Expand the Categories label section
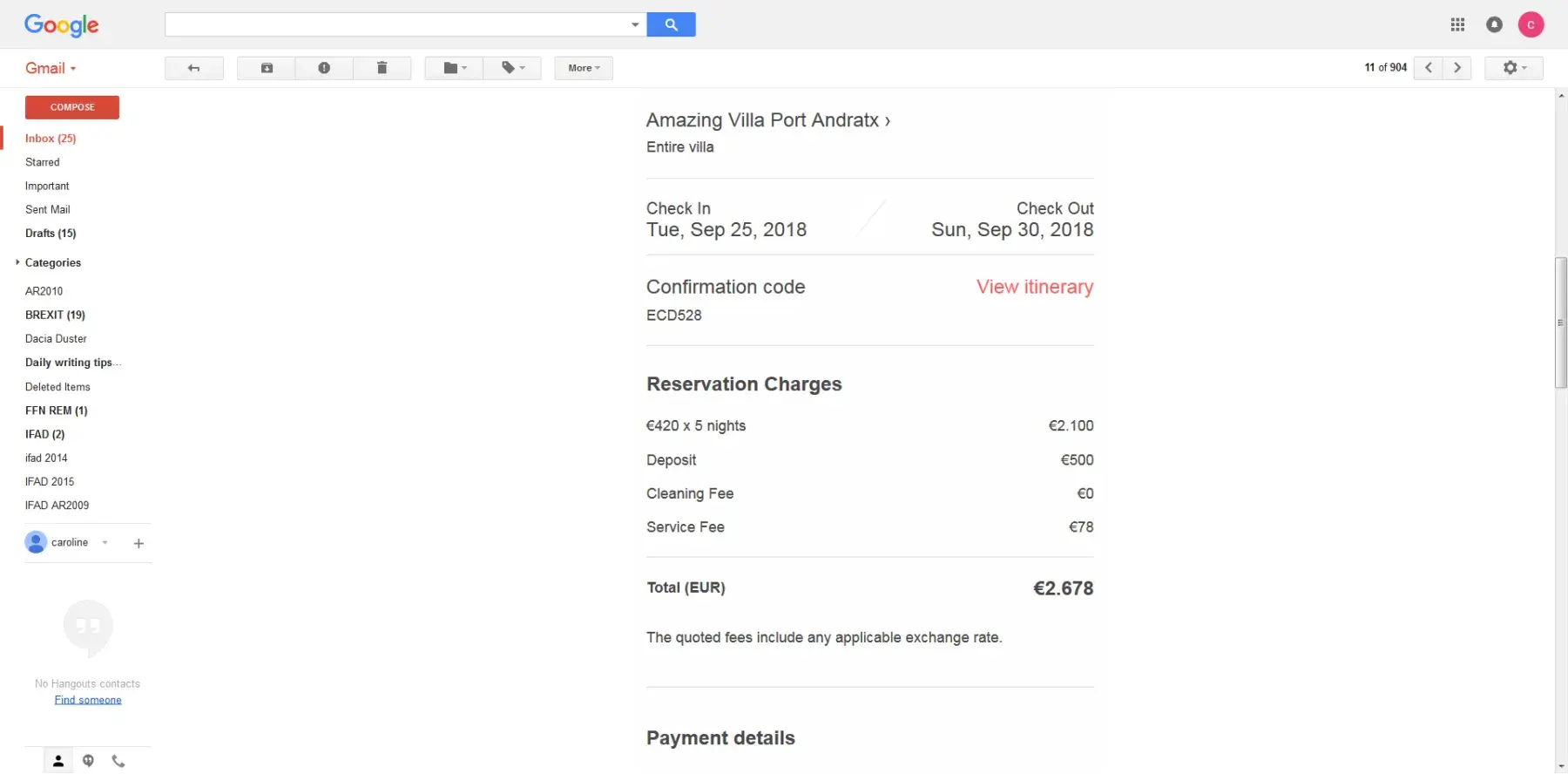 tap(17, 262)
